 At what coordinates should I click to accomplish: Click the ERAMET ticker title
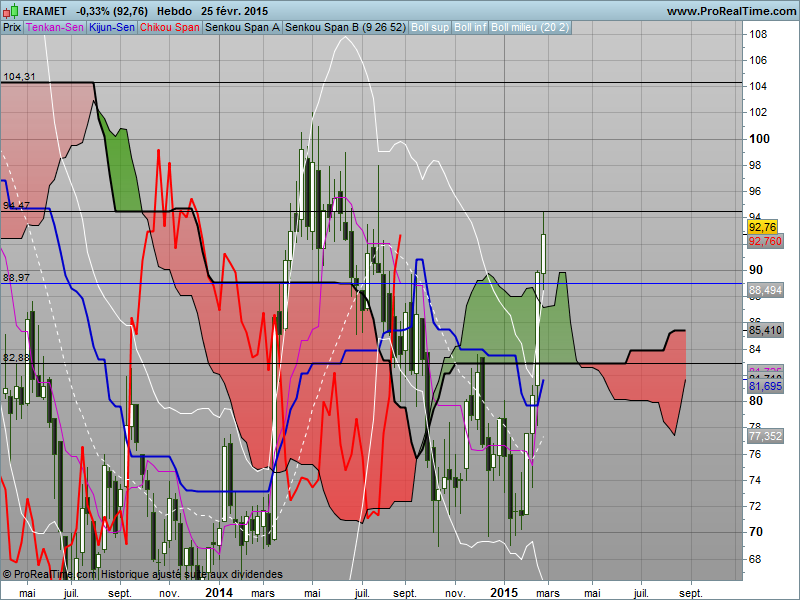(x=44, y=11)
